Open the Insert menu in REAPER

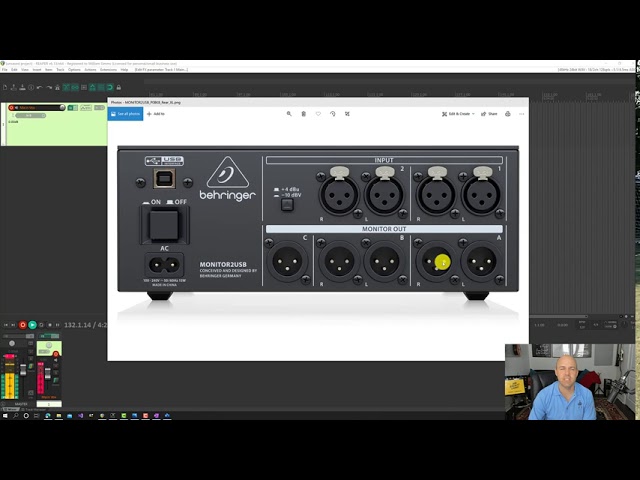coord(37,70)
